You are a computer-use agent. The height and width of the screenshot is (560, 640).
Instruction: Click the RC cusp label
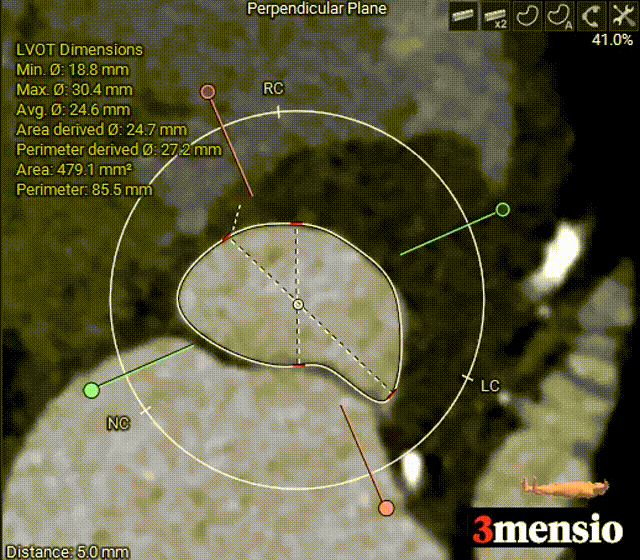273,89
